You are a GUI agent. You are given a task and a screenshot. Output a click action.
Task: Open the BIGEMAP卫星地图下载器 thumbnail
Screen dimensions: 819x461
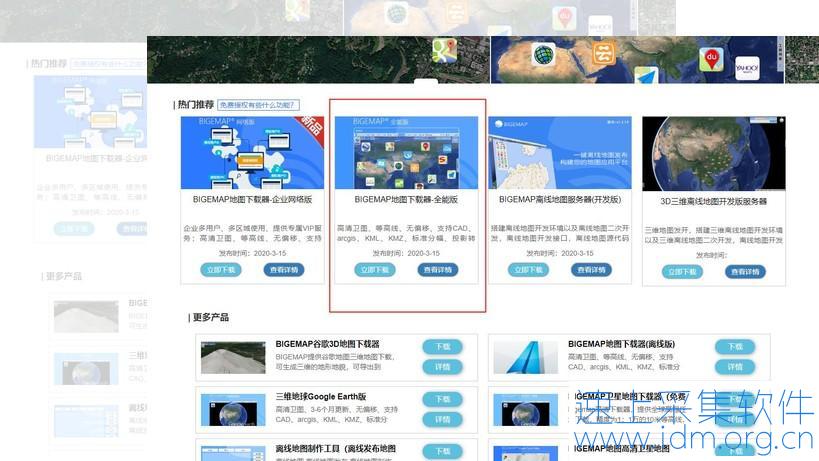(525, 410)
